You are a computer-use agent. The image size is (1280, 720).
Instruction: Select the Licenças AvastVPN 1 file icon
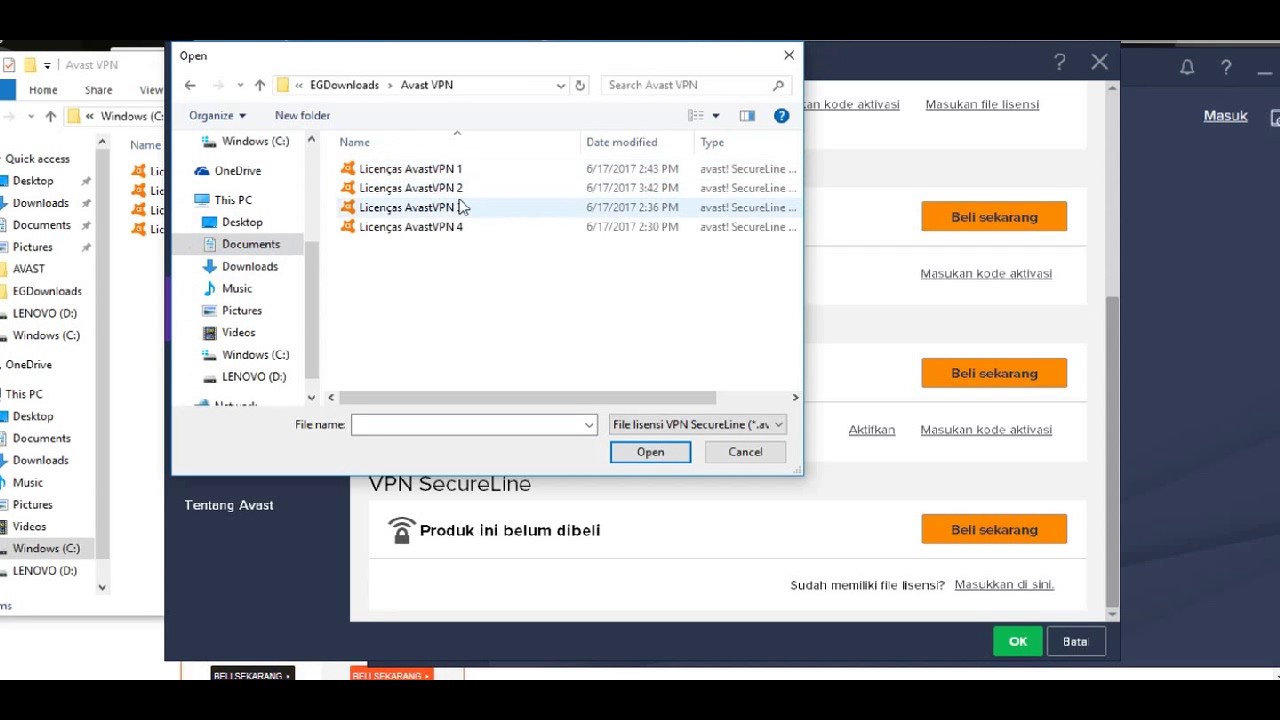348,168
